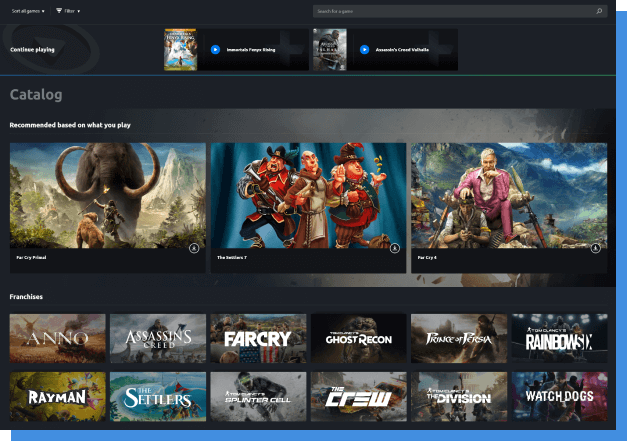The height and width of the screenshot is (441, 627).
Task: Download Far Cry Primal using its download icon
Action: [194, 248]
